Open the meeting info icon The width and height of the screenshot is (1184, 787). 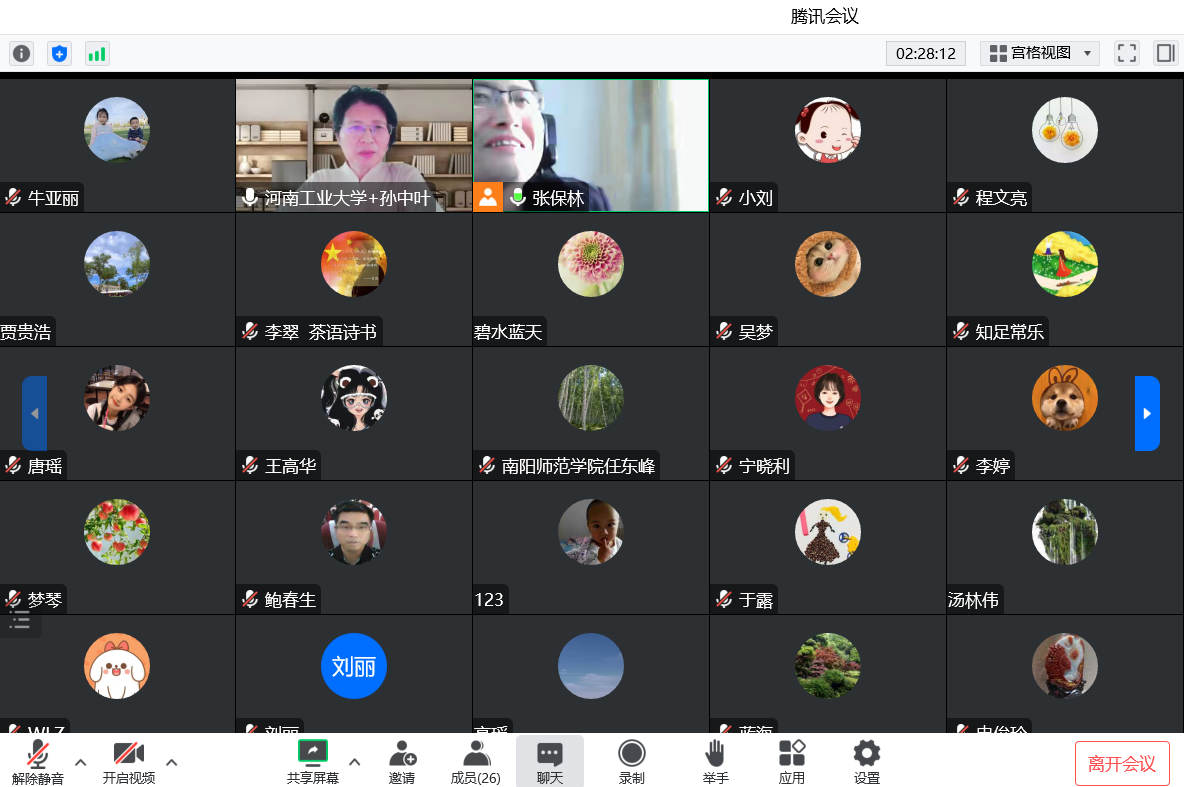(x=21, y=54)
